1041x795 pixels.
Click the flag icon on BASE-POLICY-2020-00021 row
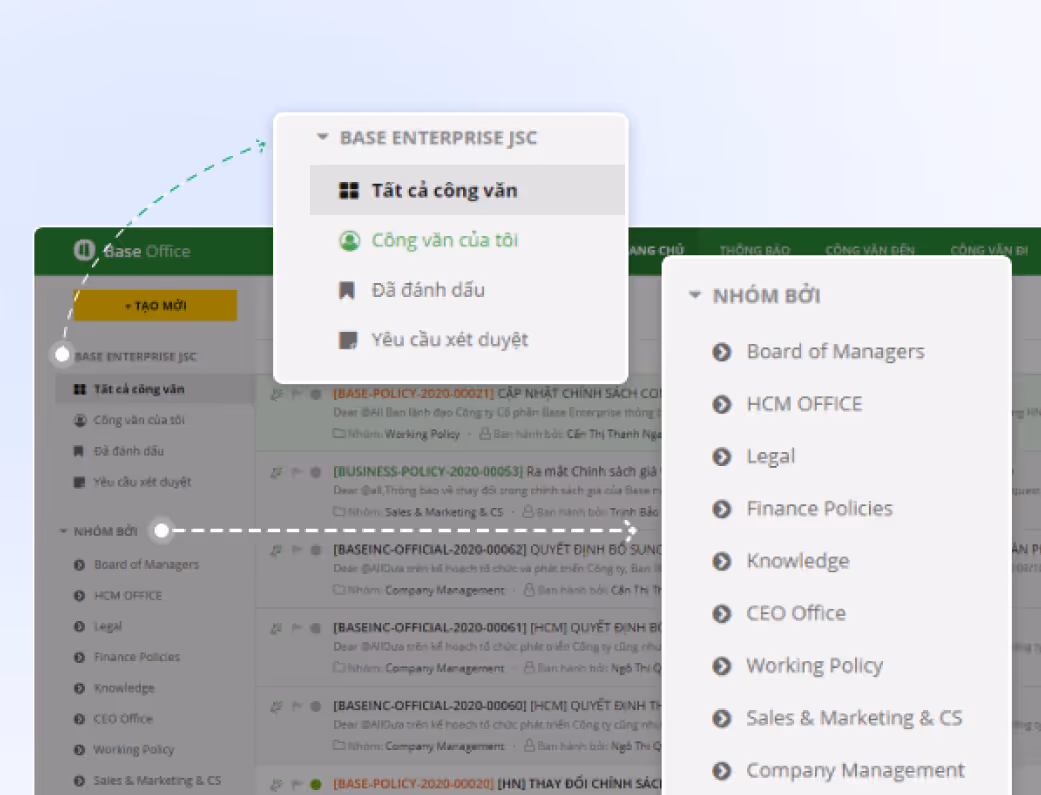click(297, 395)
